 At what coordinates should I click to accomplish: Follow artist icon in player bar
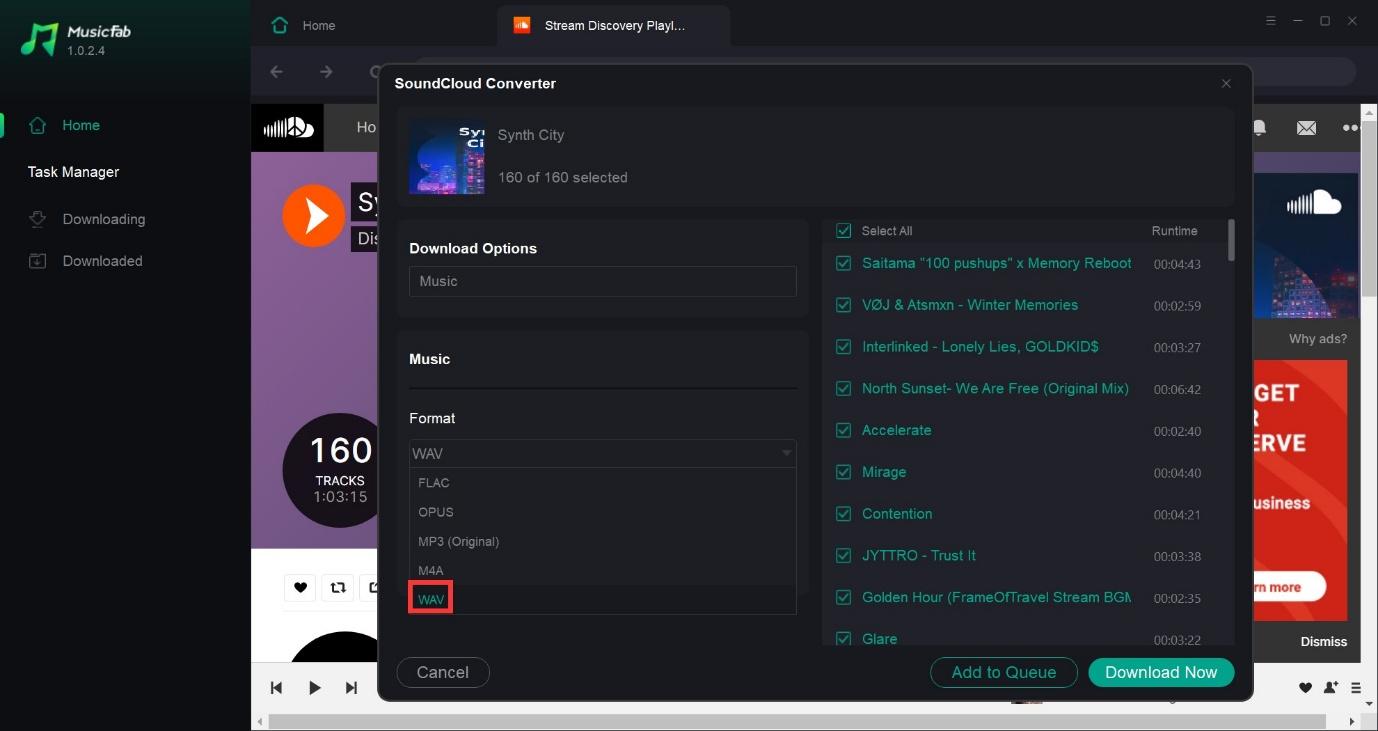pos(1331,688)
